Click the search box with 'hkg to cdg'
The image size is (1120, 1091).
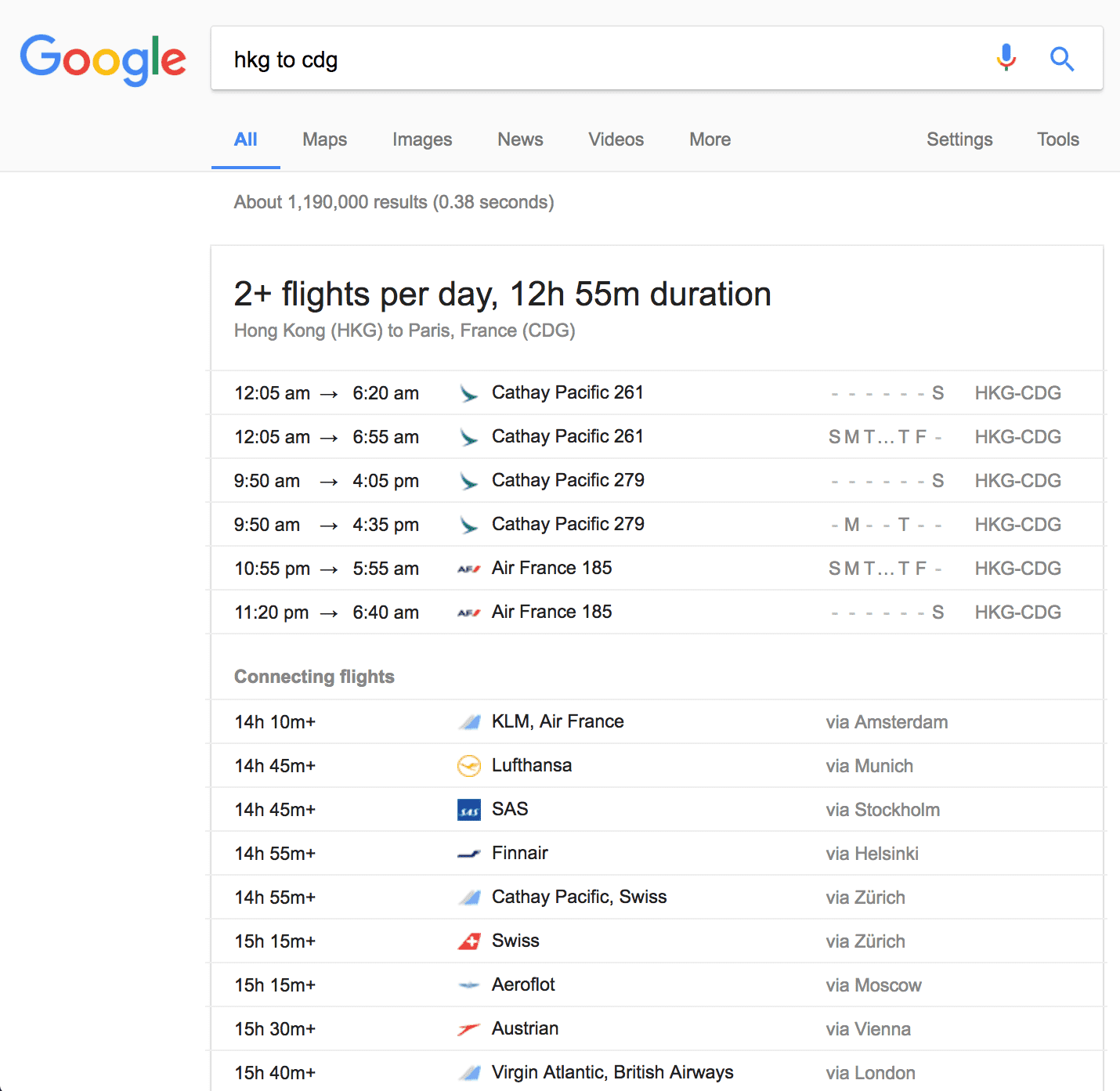(x=657, y=59)
